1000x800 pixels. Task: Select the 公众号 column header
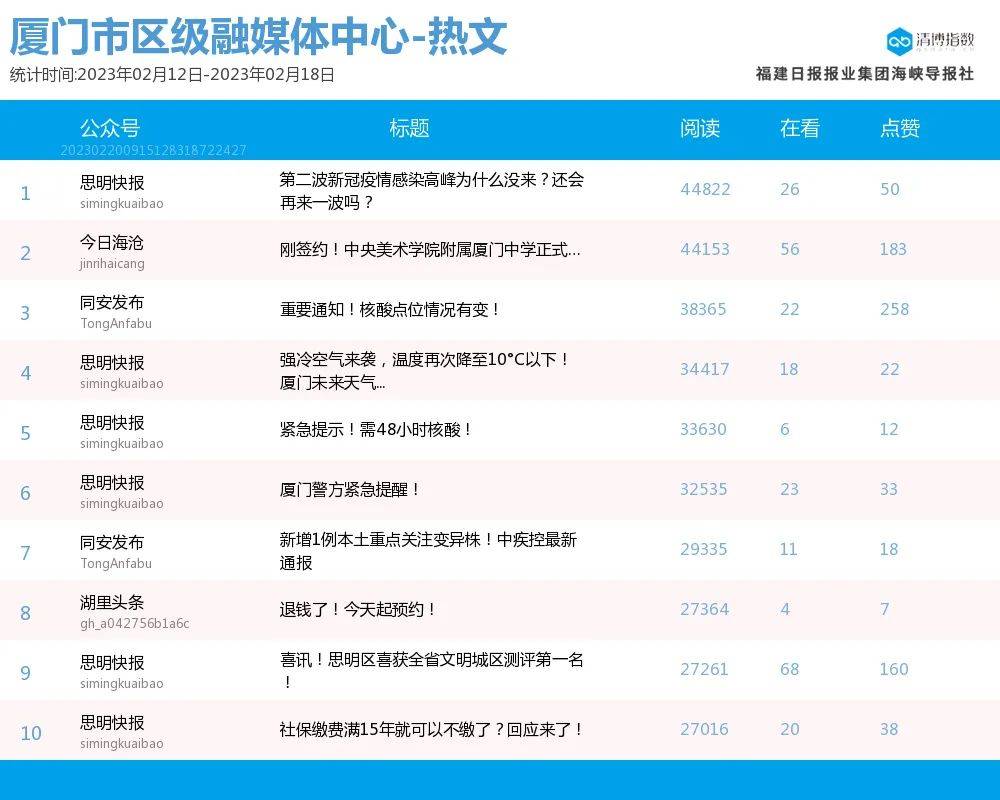[110, 128]
